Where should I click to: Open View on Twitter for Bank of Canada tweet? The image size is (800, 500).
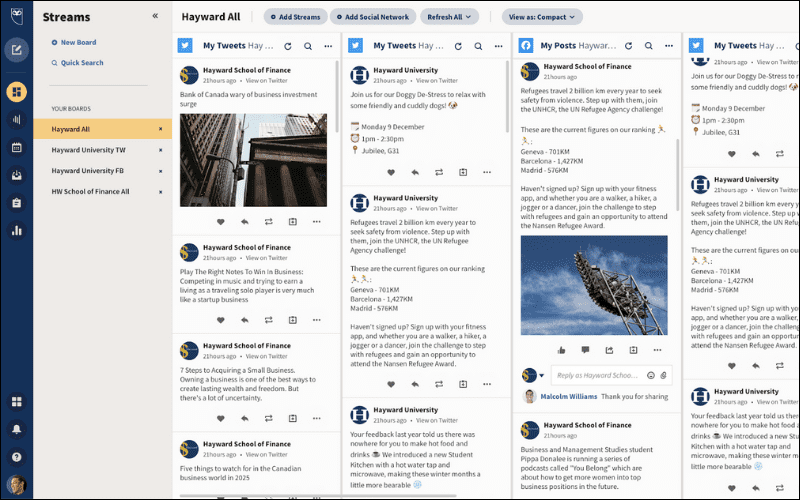(266, 81)
